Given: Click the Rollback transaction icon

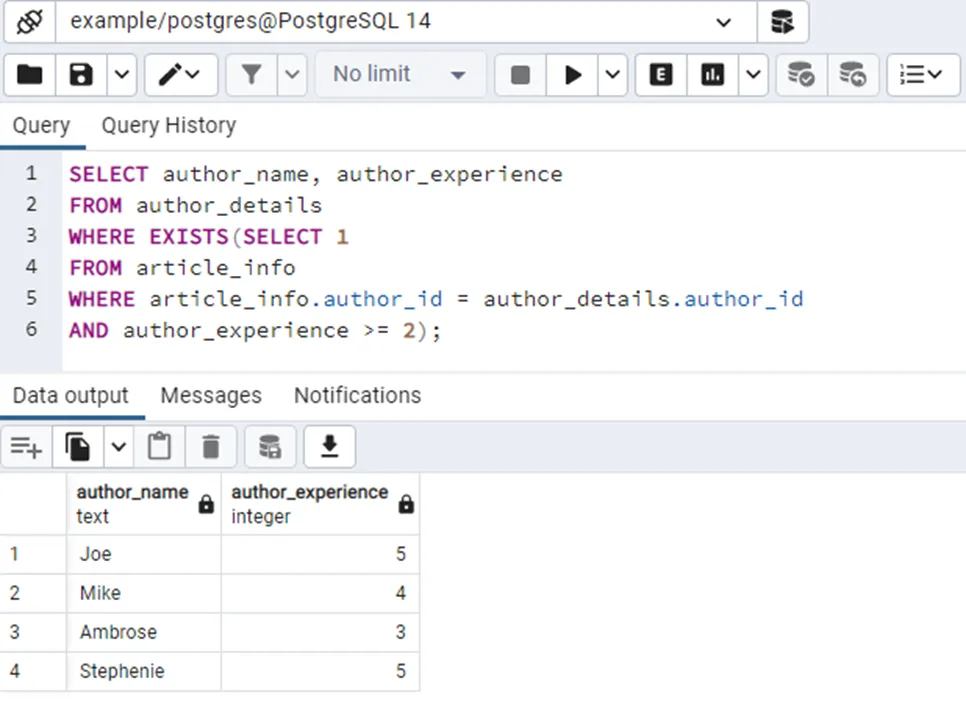Looking at the screenshot, I should click(x=852, y=75).
